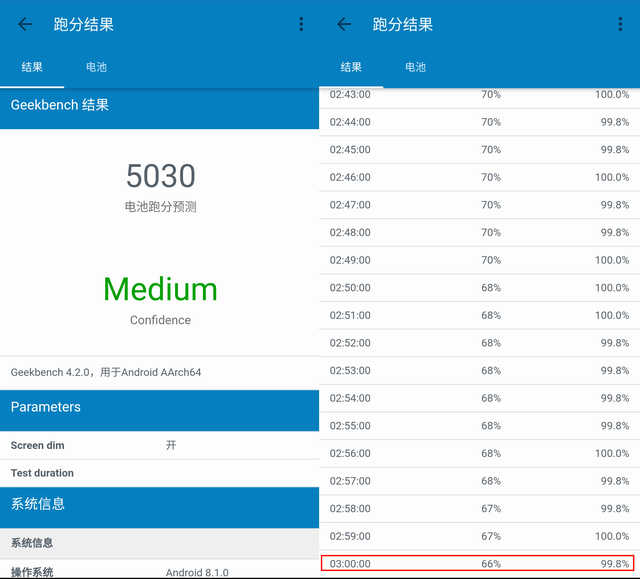Select the 02:45:00 row
640x579 pixels.
click(480, 150)
